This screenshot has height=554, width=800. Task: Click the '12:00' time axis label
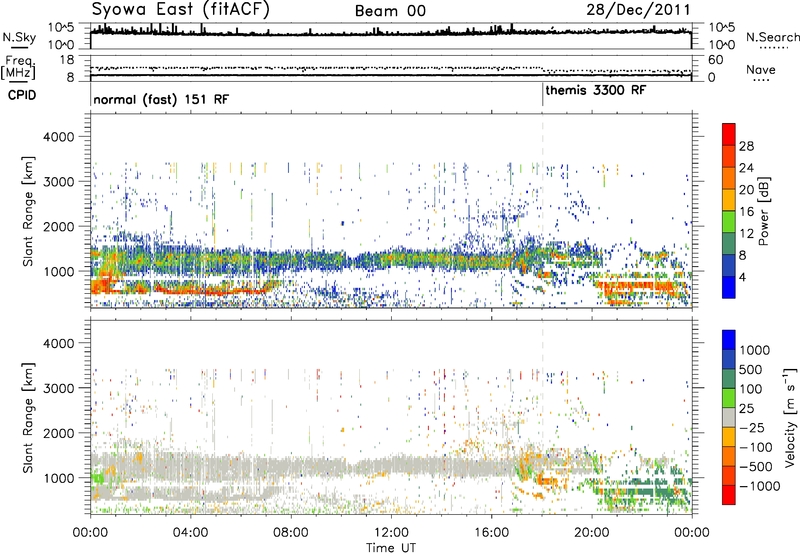coord(391,532)
